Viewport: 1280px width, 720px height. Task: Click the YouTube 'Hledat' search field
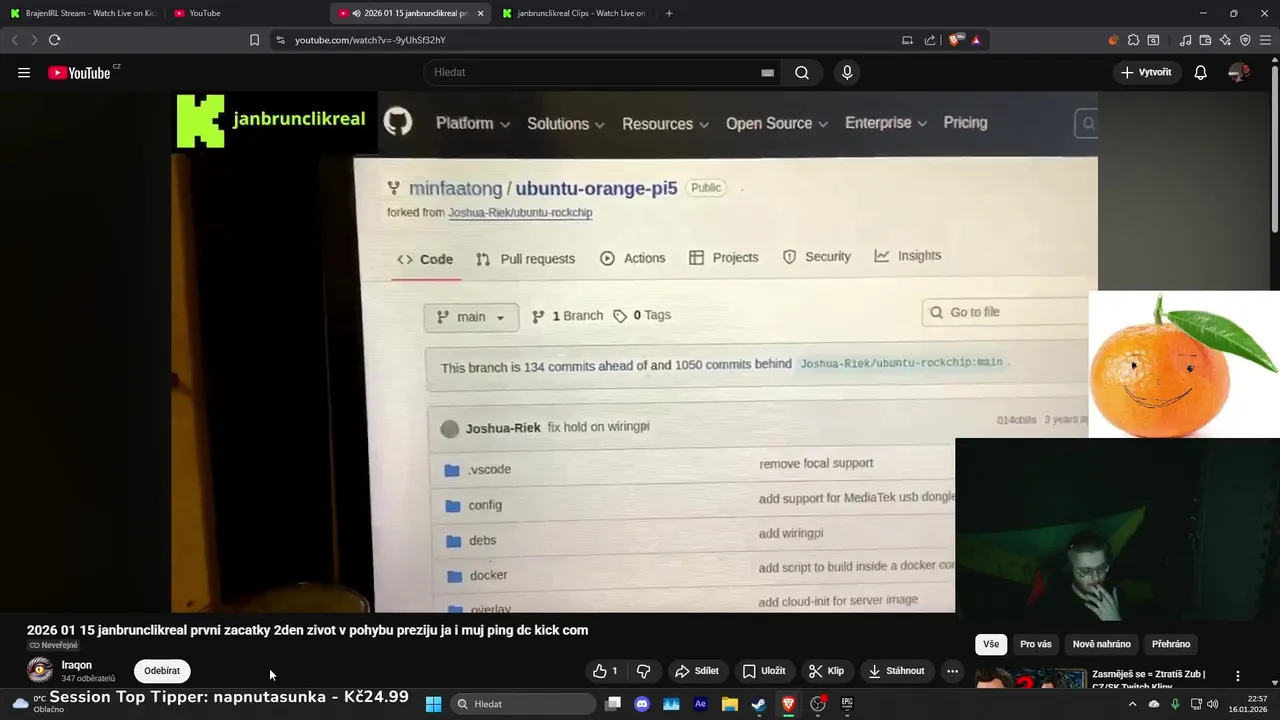tap(600, 72)
